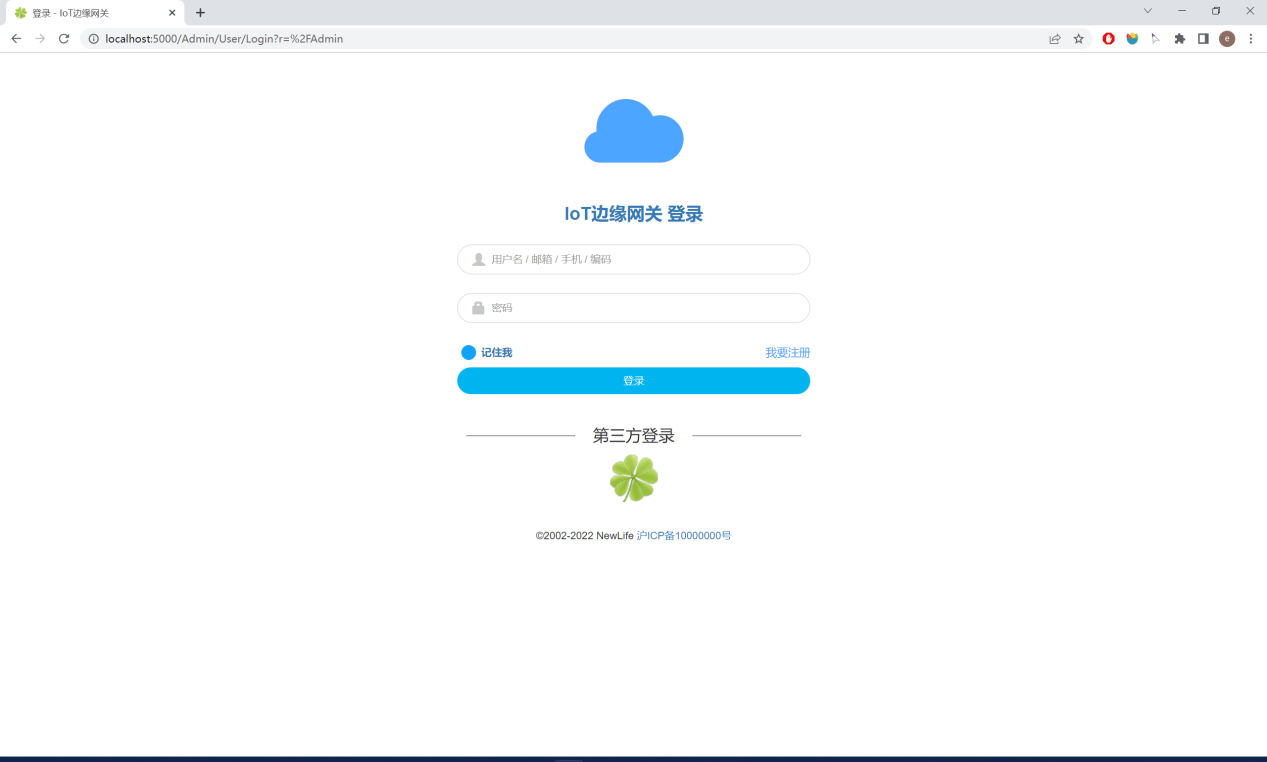Open the user profile avatar
Image resolution: width=1267 pixels, height=762 pixels.
click(1227, 39)
